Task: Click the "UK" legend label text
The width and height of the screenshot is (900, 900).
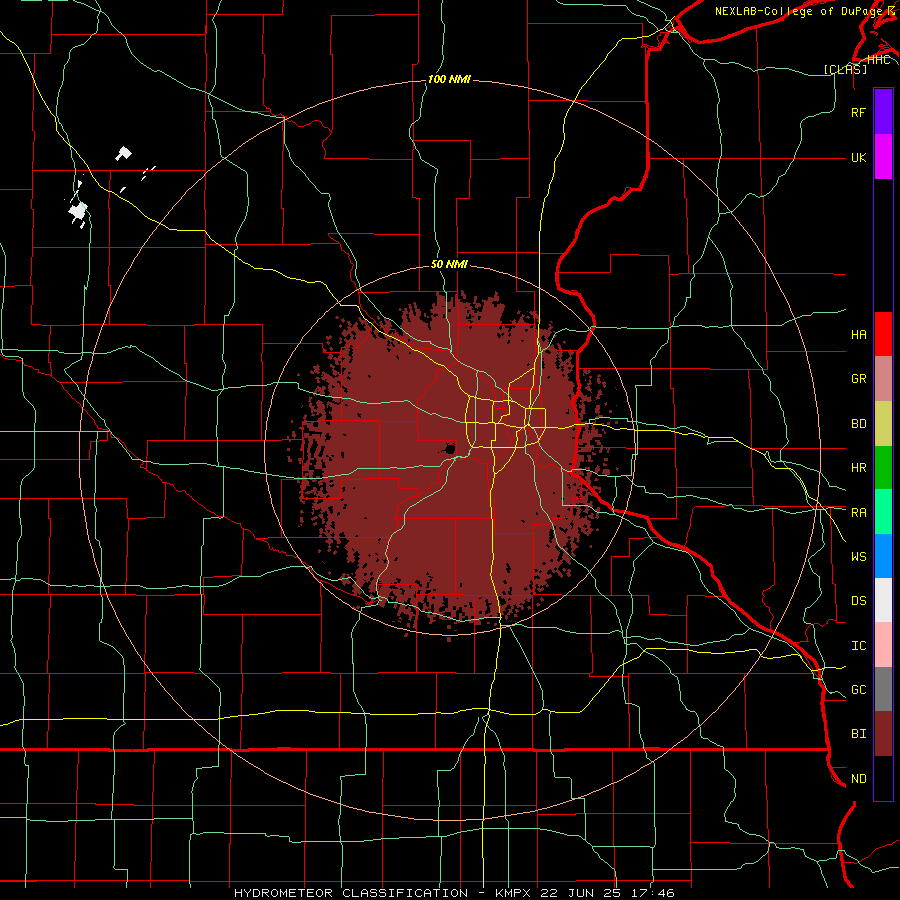Action: [858, 157]
